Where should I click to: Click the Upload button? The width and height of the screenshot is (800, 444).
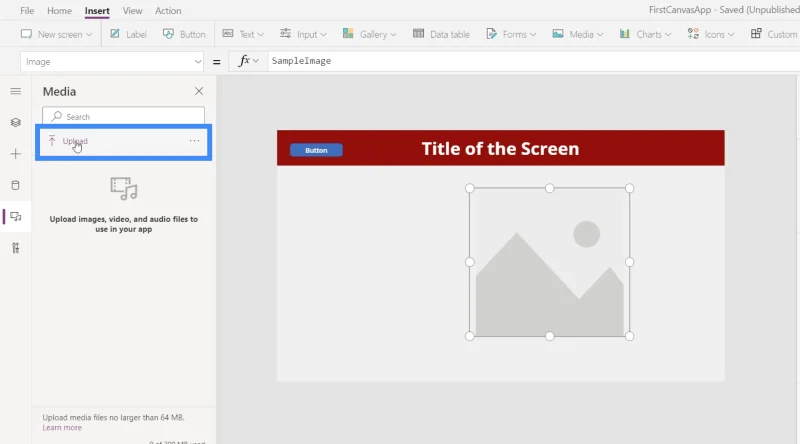68,141
